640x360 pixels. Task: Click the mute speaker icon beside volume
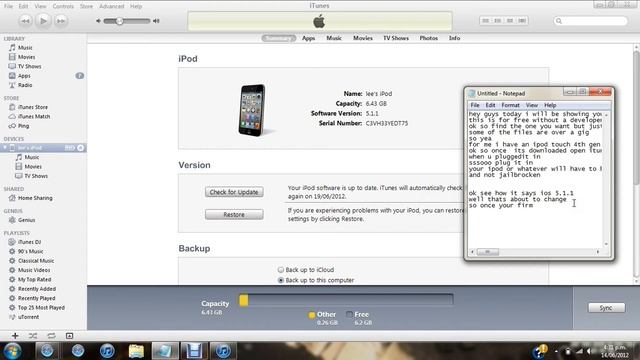98,21
